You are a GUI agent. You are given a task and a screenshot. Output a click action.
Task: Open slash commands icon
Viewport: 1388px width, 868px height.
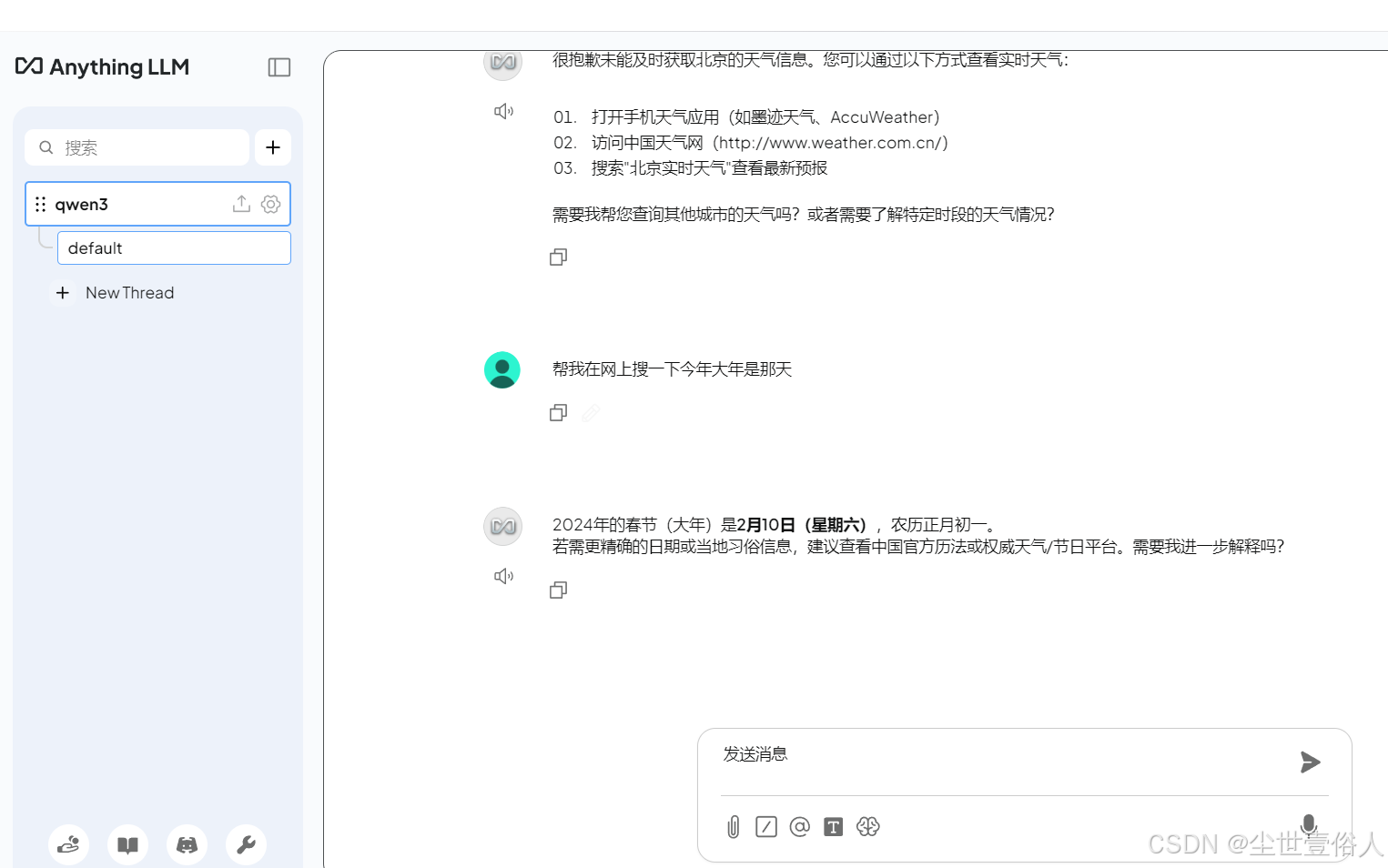(766, 827)
